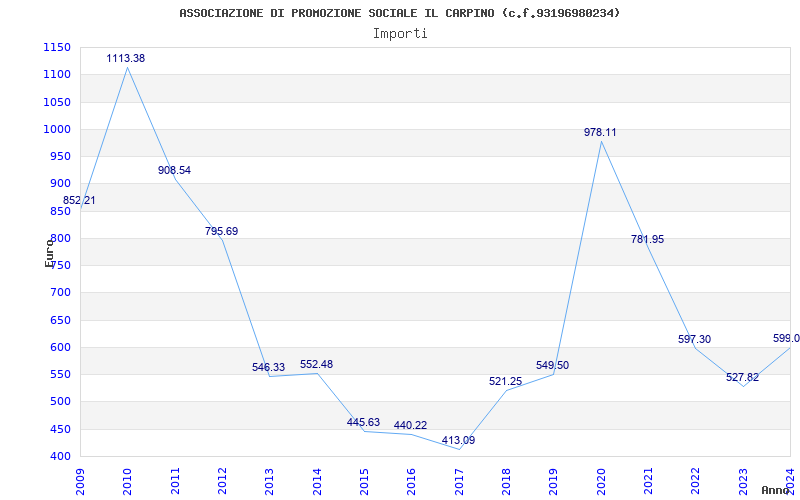Select the Euro y-axis title
The image size is (800, 500).
(x=49, y=252)
